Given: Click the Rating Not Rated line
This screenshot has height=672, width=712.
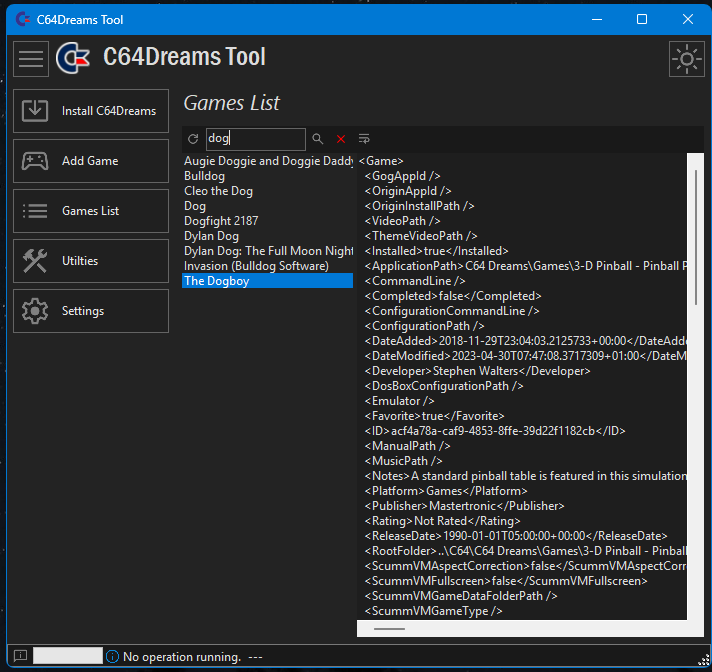Looking at the screenshot, I should point(442,520).
